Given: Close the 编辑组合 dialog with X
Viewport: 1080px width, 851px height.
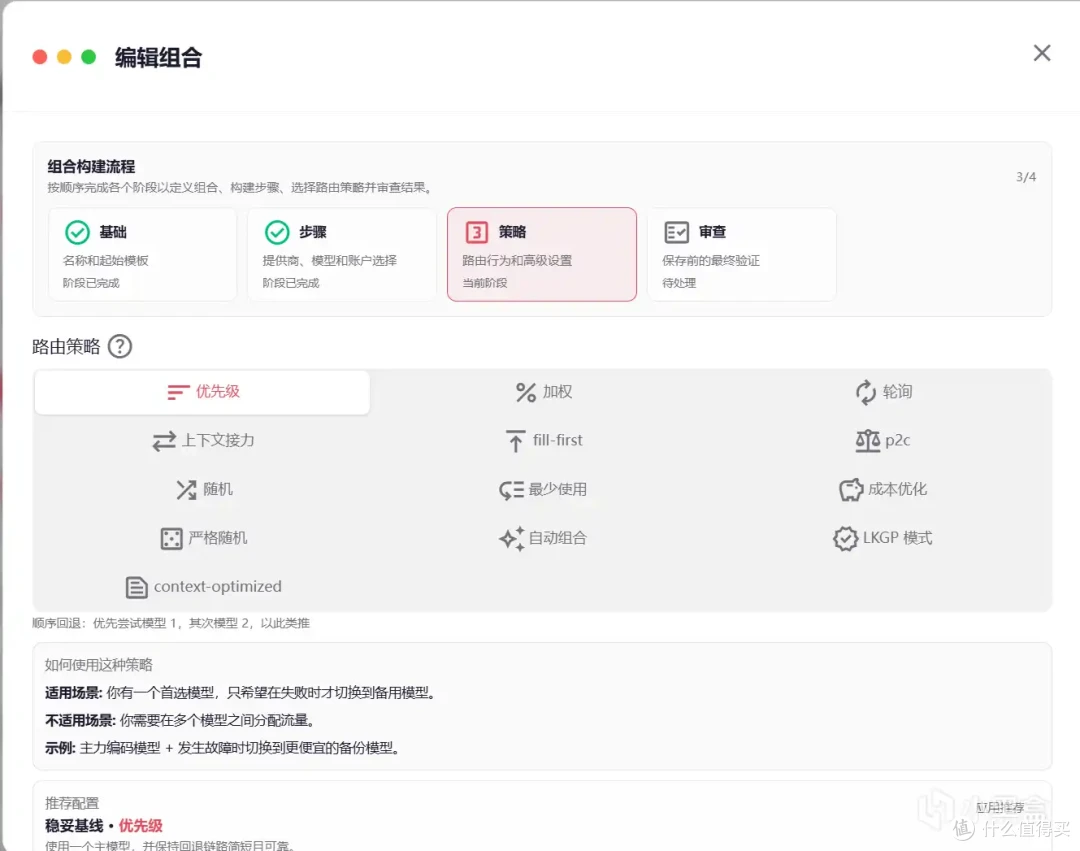Looking at the screenshot, I should pyautogui.click(x=1041, y=53).
